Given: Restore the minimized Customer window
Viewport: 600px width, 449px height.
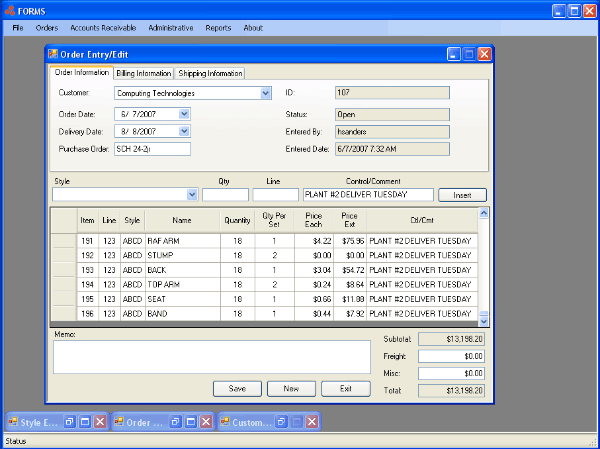Looking at the screenshot, I should pos(281,422).
